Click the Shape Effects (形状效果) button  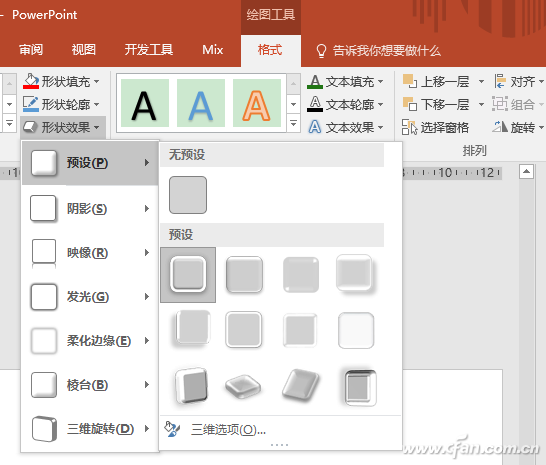(x=63, y=127)
